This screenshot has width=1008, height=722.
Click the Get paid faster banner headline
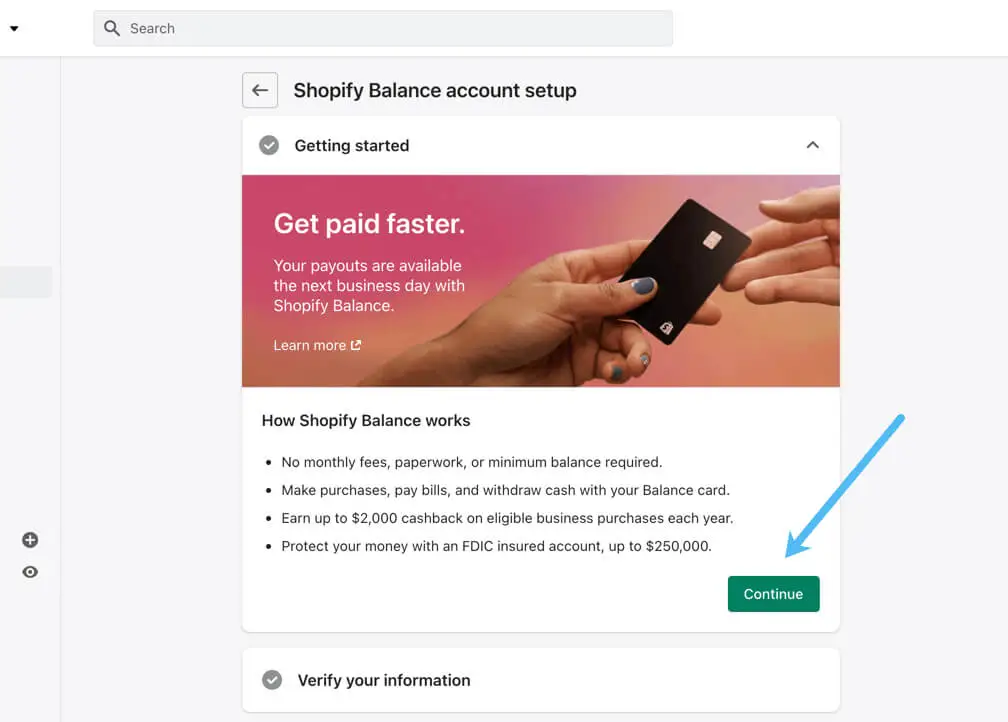[369, 224]
